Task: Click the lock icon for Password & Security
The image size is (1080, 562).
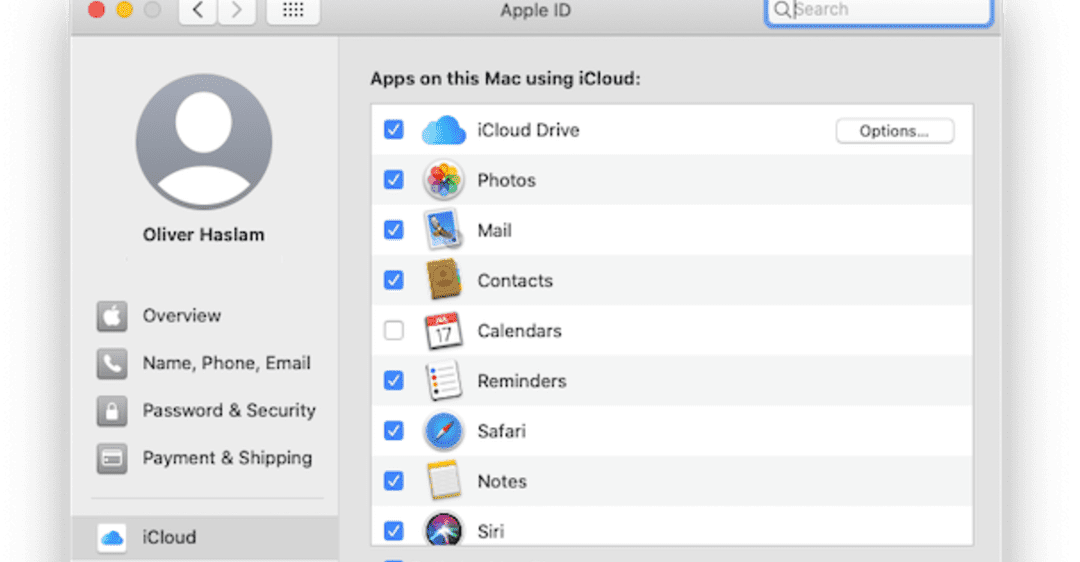Action: (x=112, y=411)
